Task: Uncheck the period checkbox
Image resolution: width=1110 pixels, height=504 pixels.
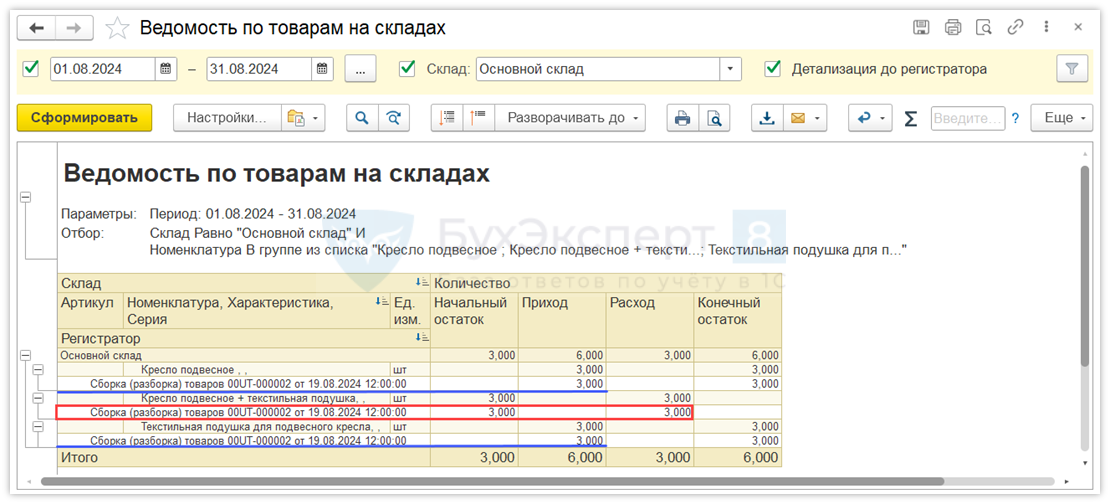Action: click(x=31, y=69)
